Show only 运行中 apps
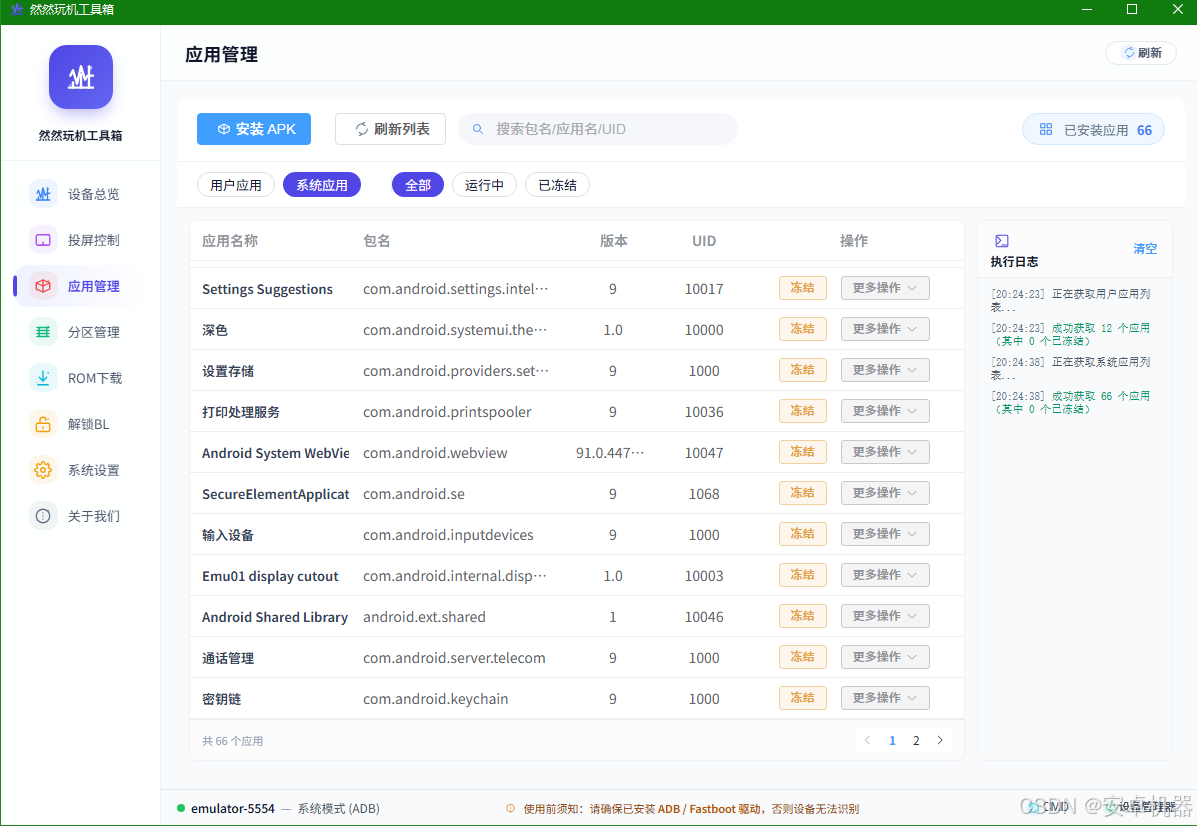 tap(484, 185)
